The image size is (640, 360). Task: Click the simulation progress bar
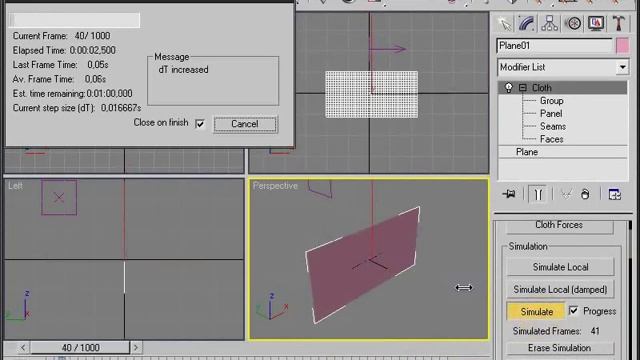(75, 20)
